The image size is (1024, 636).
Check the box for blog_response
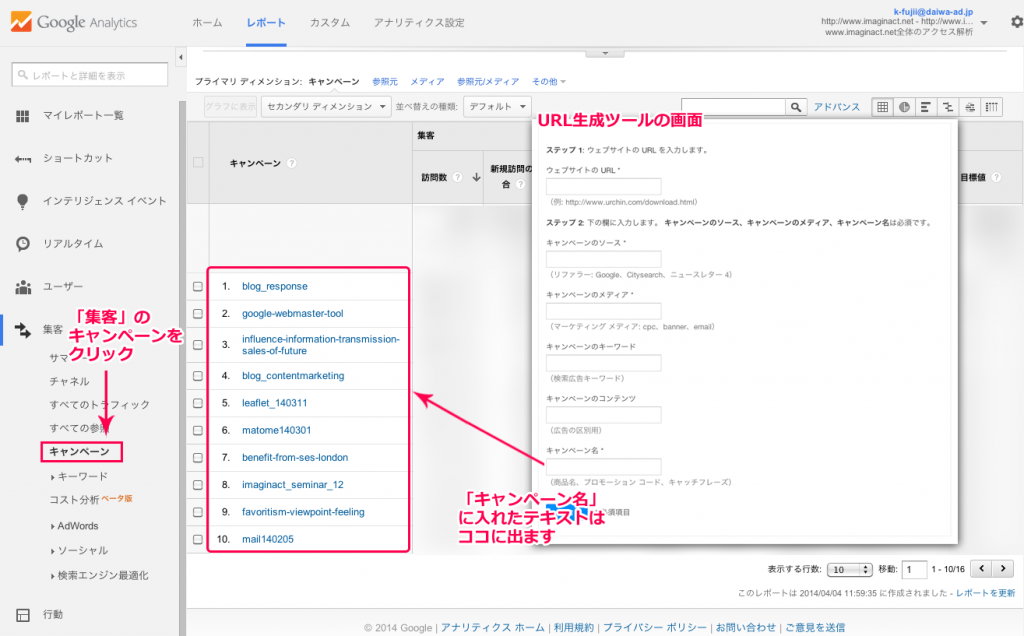[x=198, y=287]
